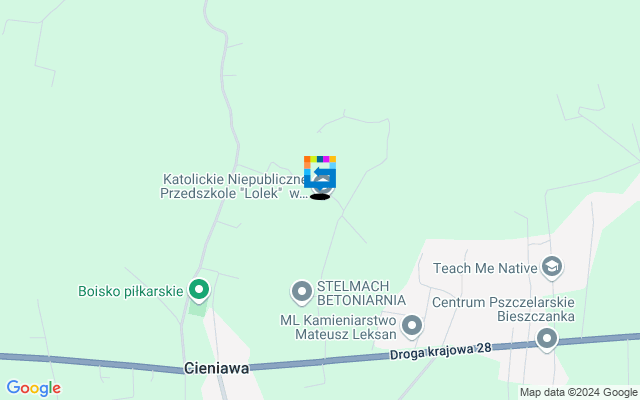Click the small green football pitch area
Image resolution: width=640 pixels, height=400 pixels.
[198, 308]
